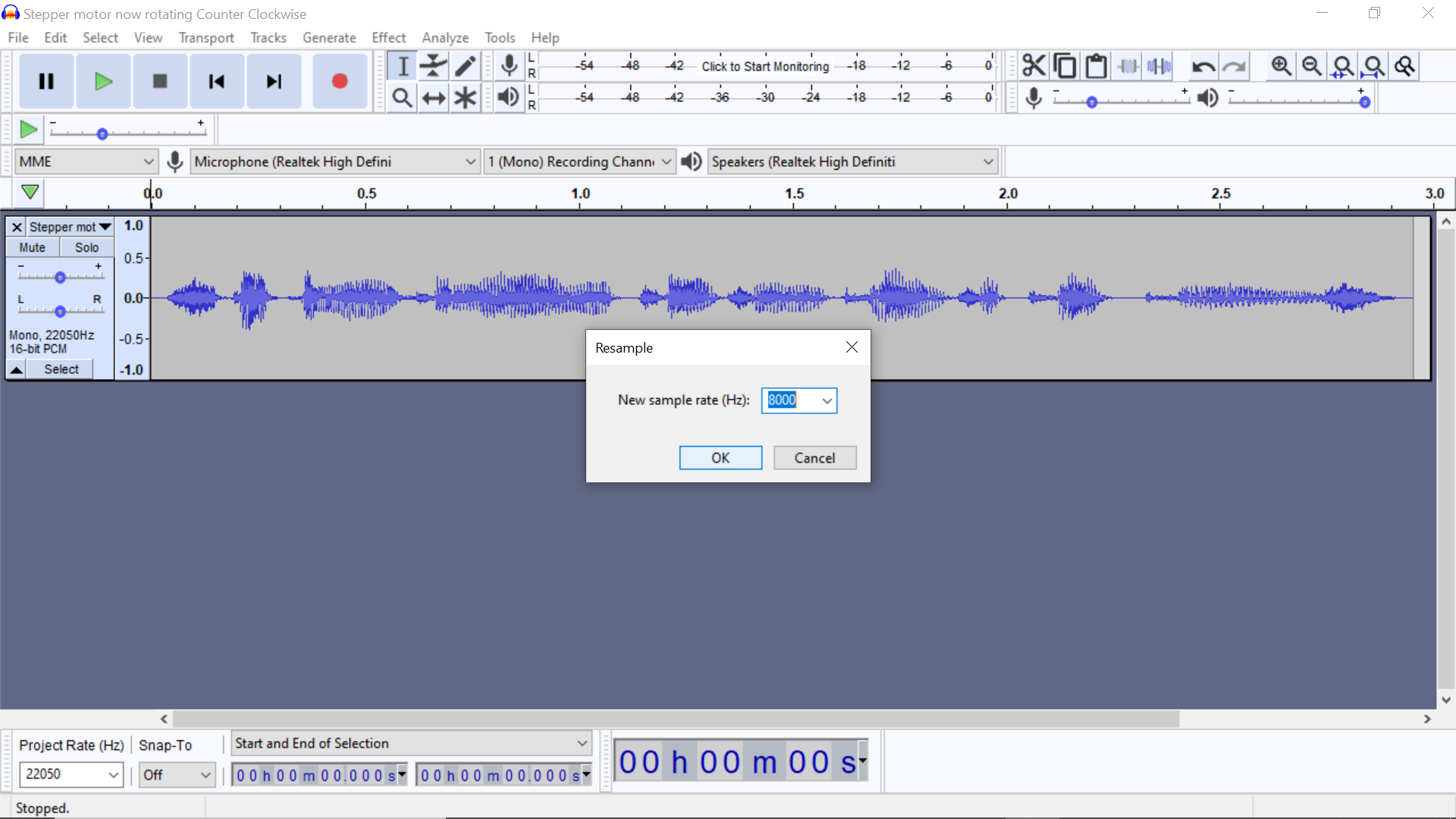Viewport: 1456px width, 819px height.
Task: Click the timeline options green triangle
Action: [30, 193]
